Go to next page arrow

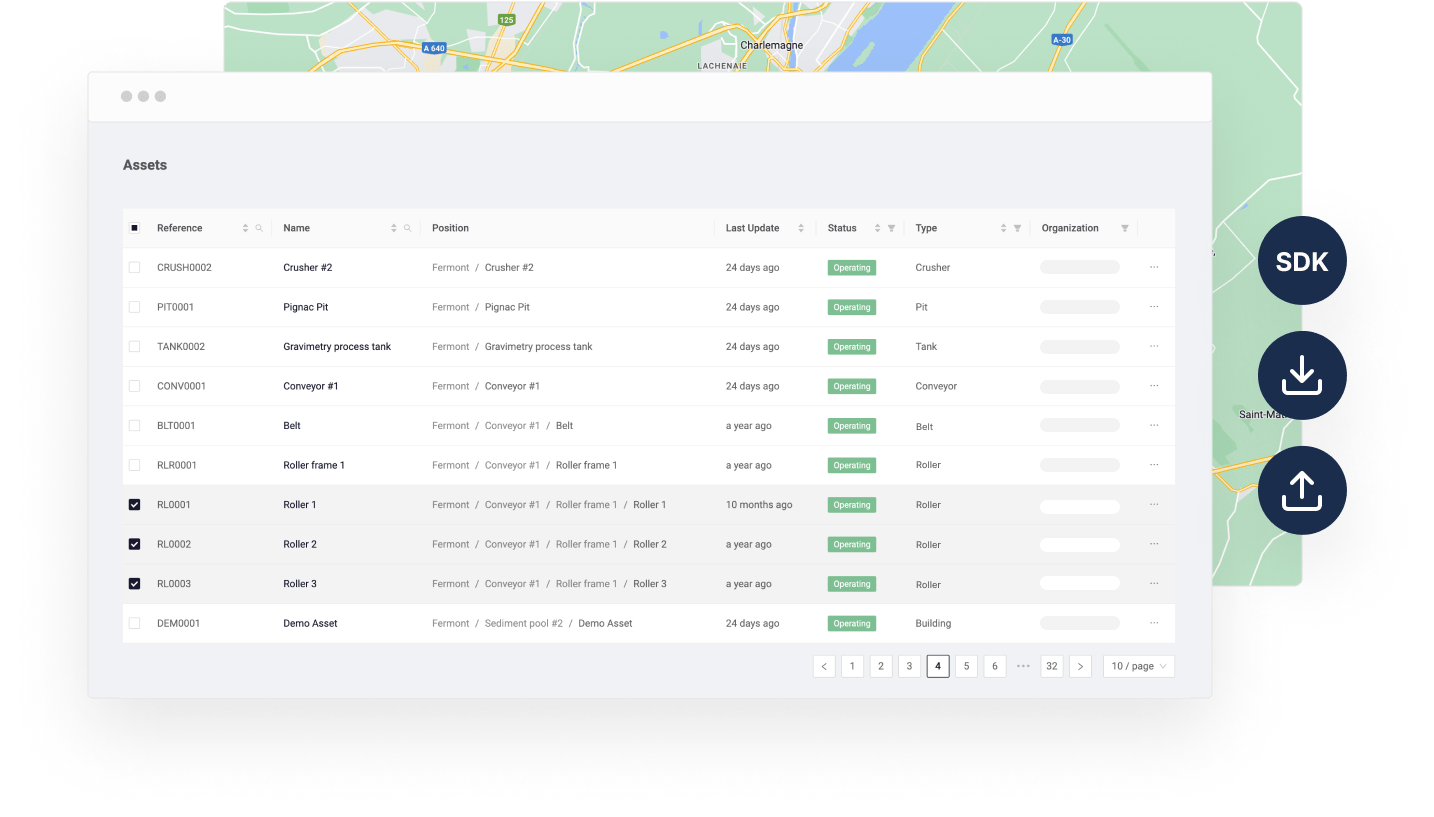[1080, 666]
